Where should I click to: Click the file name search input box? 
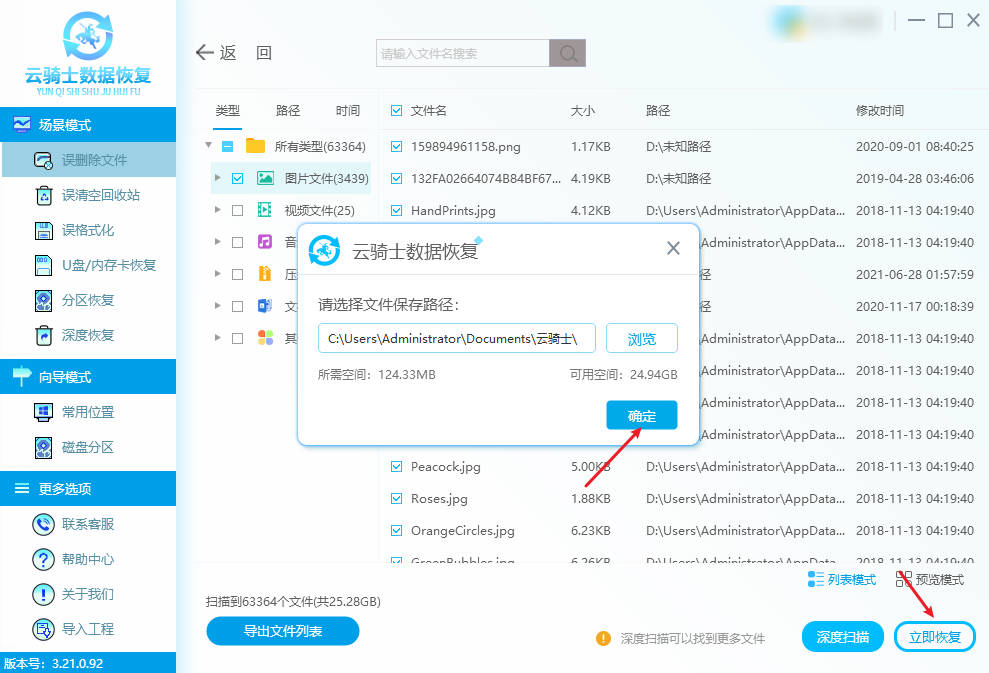462,52
